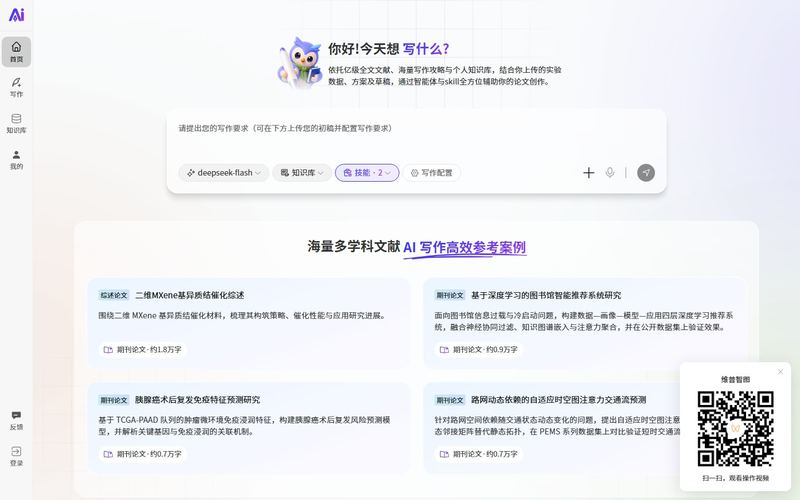Screen dimensions: 800x500
Task: Click the 综述论文 label badge
Action: click(114, 295)
